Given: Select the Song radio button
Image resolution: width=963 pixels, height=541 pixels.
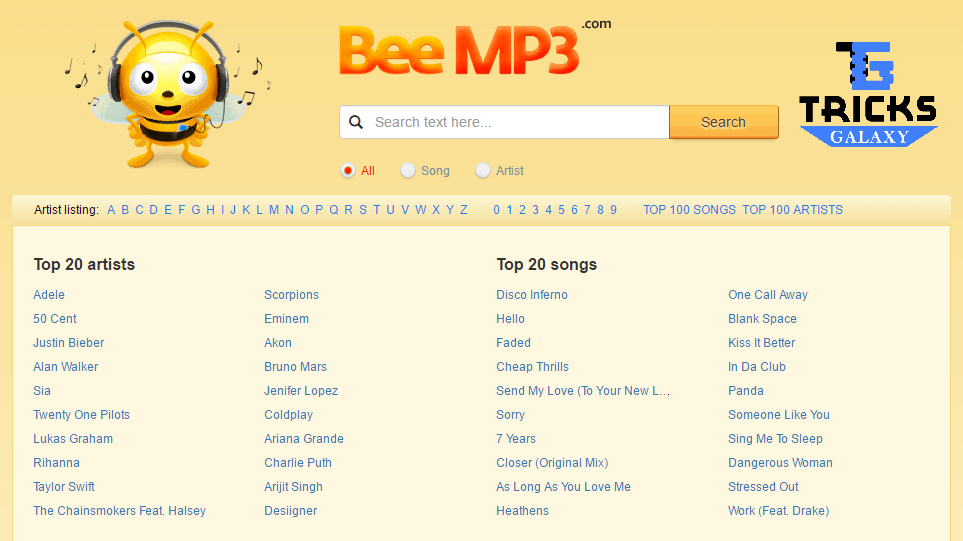Looking at the screenshot, I should (408, 171).
